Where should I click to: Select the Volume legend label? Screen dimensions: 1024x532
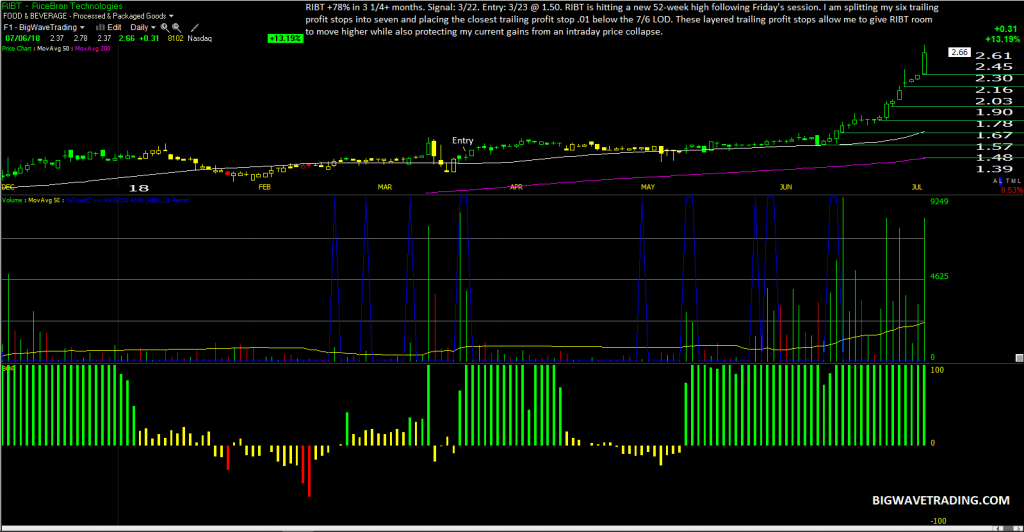12,200
